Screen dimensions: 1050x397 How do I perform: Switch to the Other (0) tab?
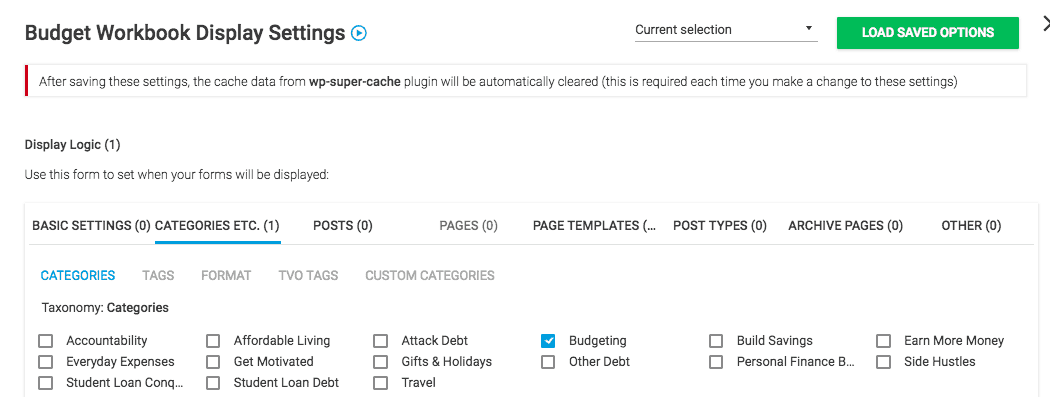[x=971, y=226]
